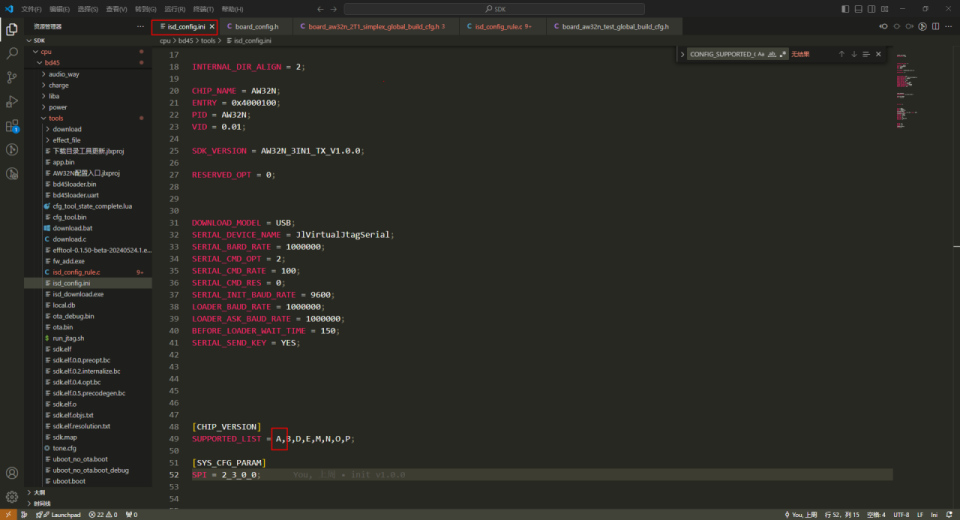
Task: Jump to next find match
Action: click(x=854, y=54)
